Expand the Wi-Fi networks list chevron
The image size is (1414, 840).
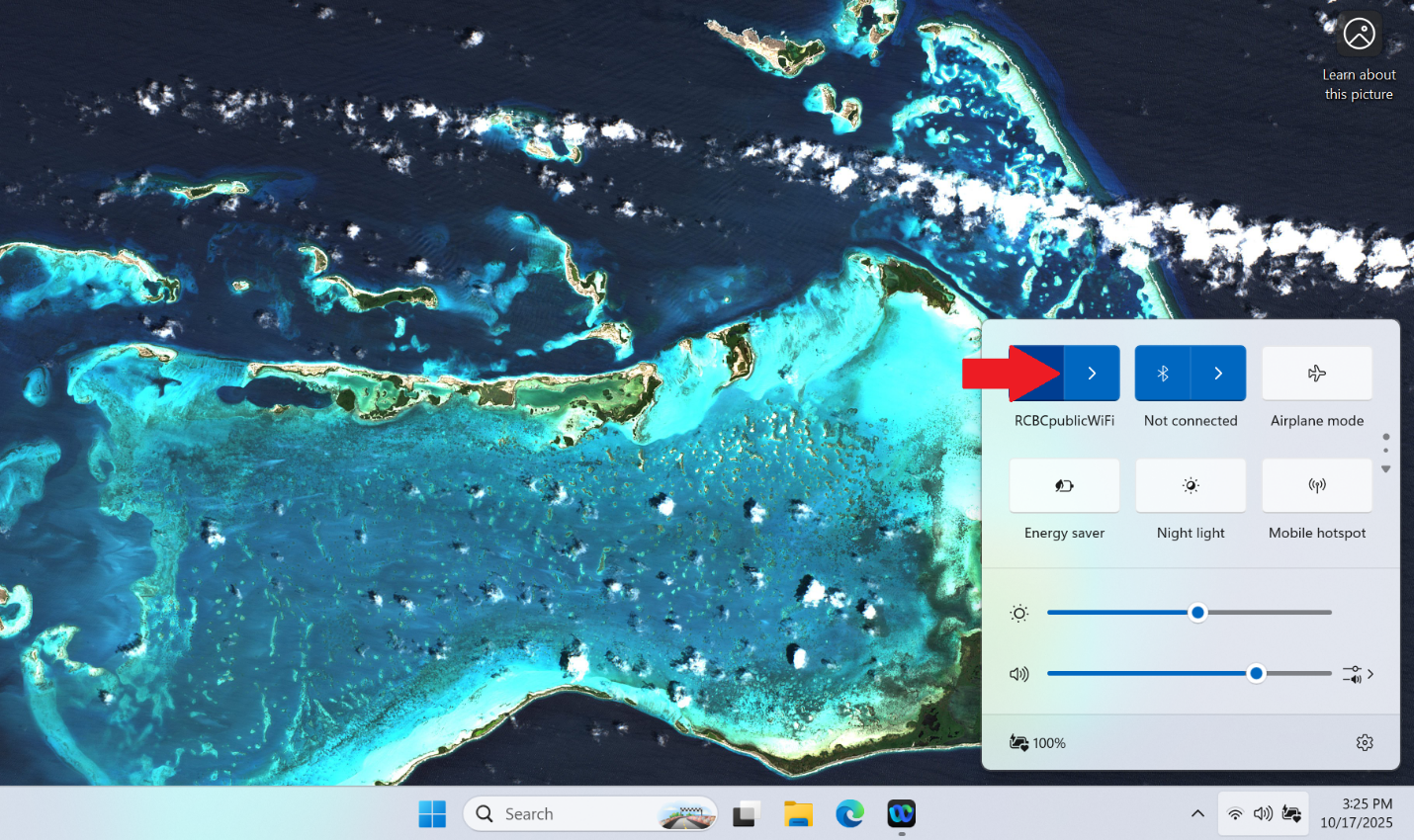1092,374
